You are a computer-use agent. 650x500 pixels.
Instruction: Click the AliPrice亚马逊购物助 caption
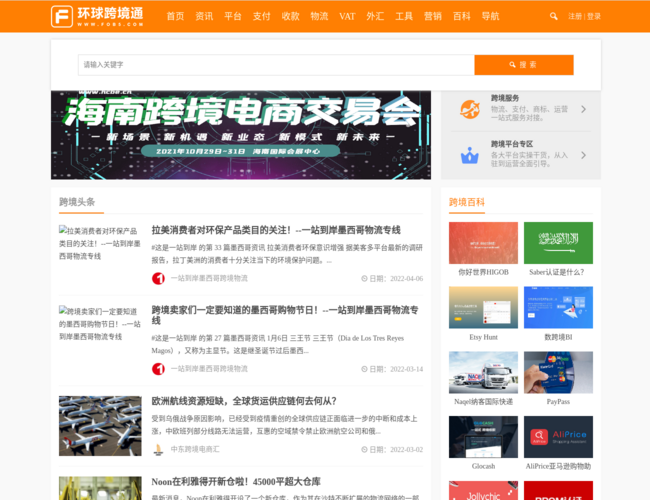558,466
